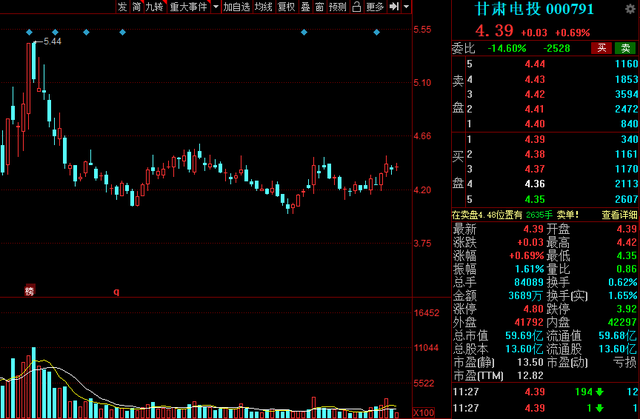Image resolution: width=640 pixels, height=419 pixels.
Task: Expand the final toolbar dropdown arrow
Action: [406, 7]
